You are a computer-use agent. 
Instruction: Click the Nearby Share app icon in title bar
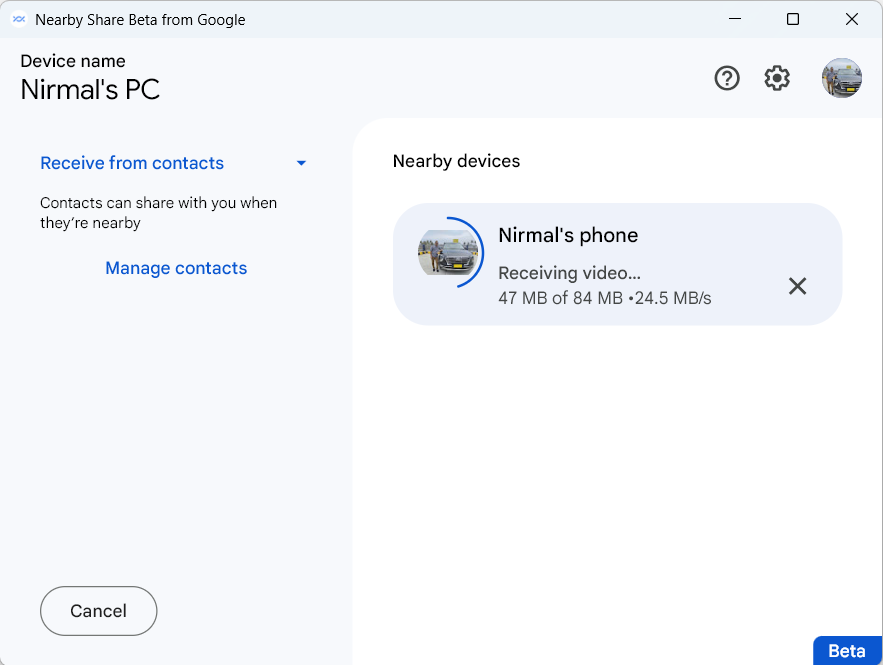click(x=19, y=20)
